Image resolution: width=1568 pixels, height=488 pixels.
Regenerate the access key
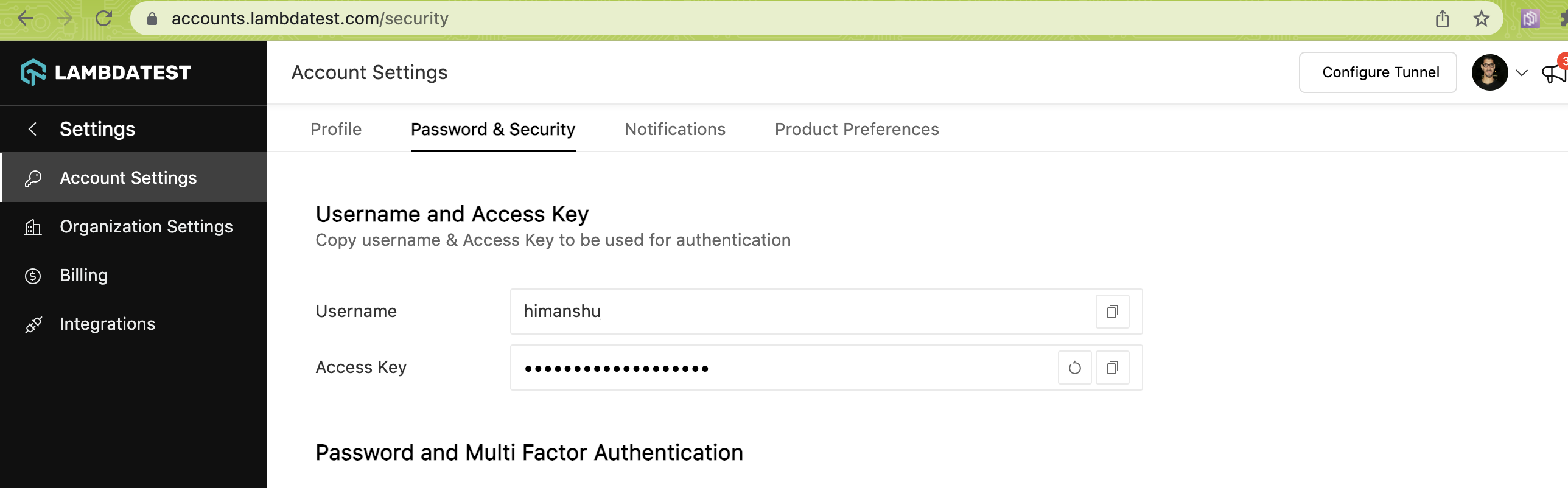(x=1074, y=368)
